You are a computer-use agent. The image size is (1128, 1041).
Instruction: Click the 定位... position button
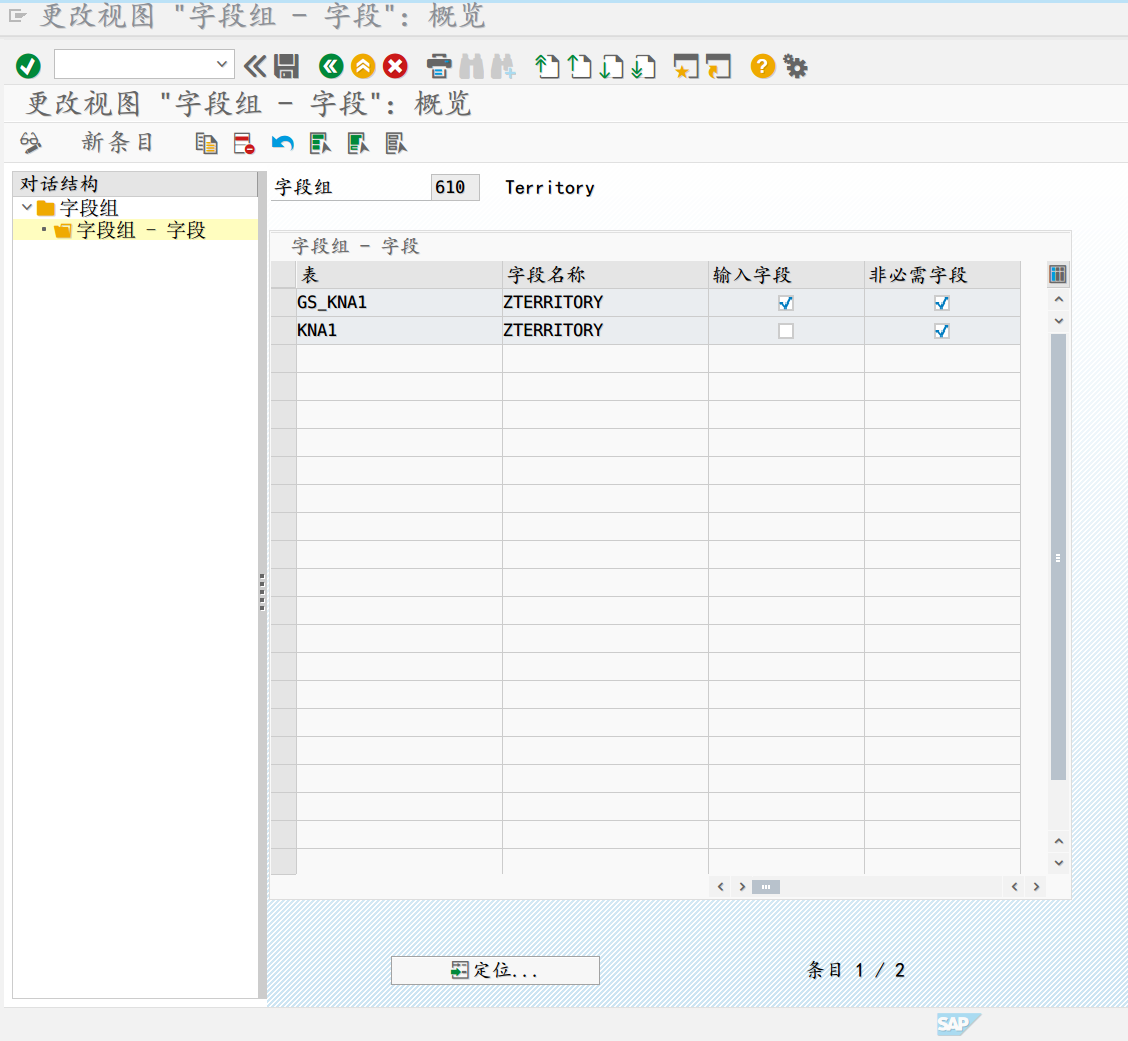[495, 970]
